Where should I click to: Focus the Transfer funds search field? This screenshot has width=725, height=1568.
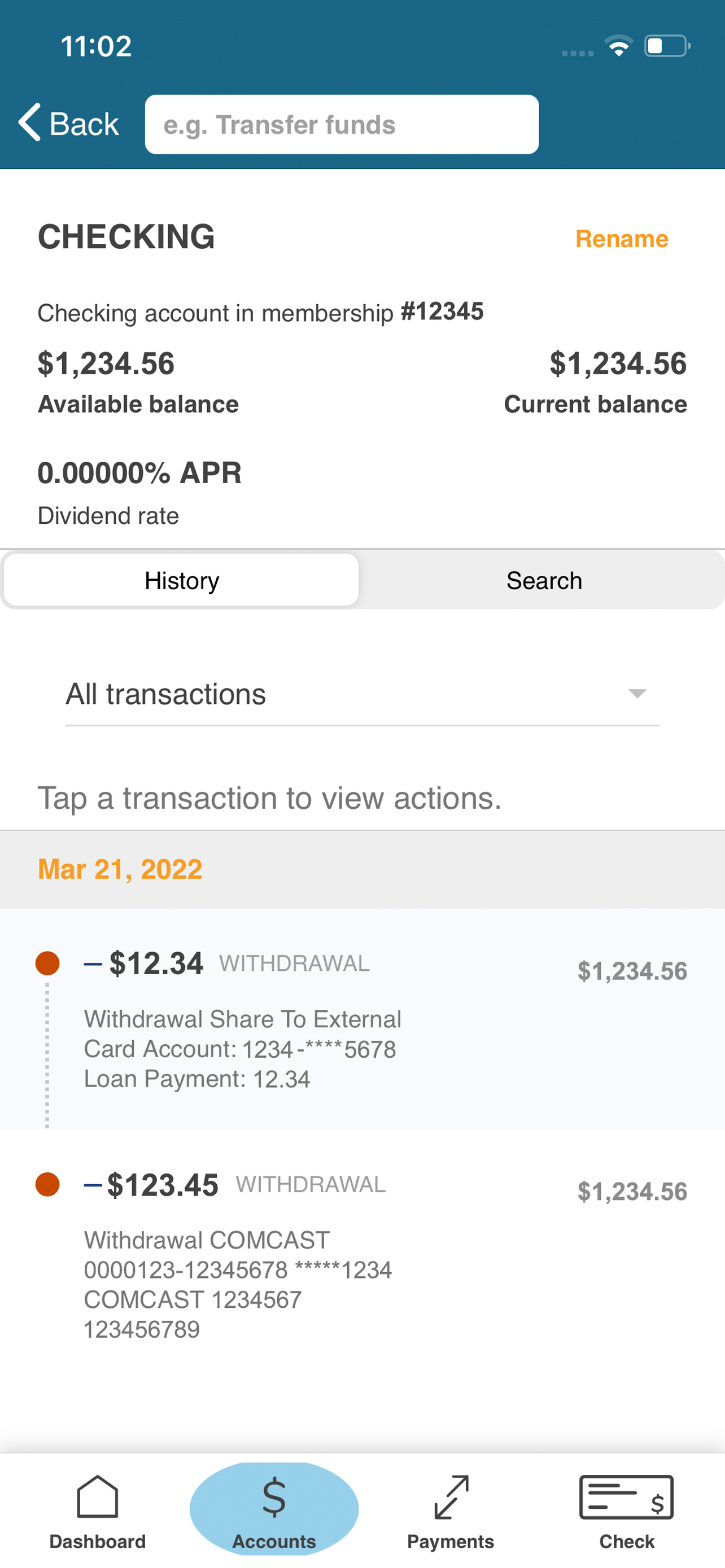342,124
